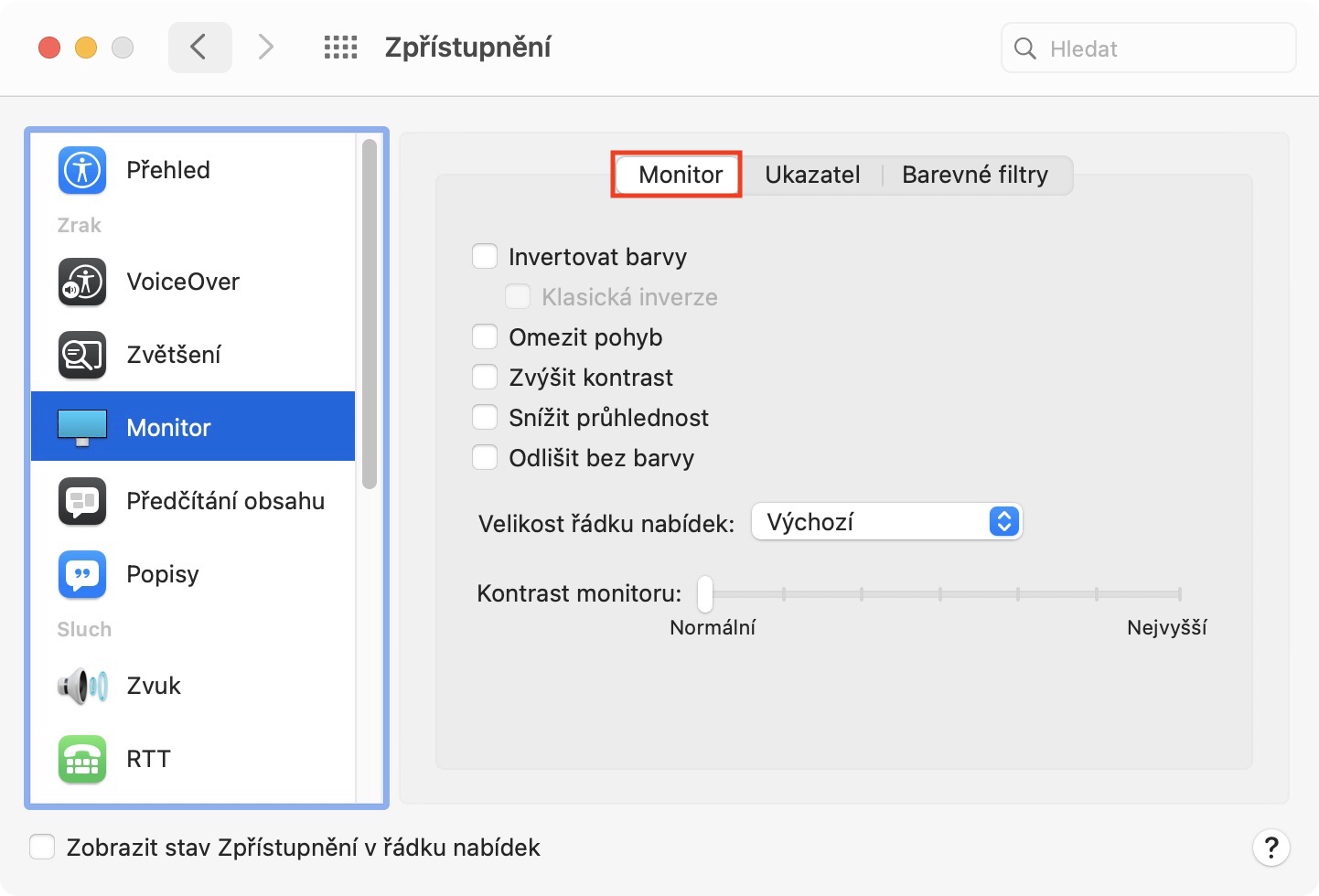Select the Popisy captions icon
1319x896 pixels.
pyautogui.click(x=82, y=574)
